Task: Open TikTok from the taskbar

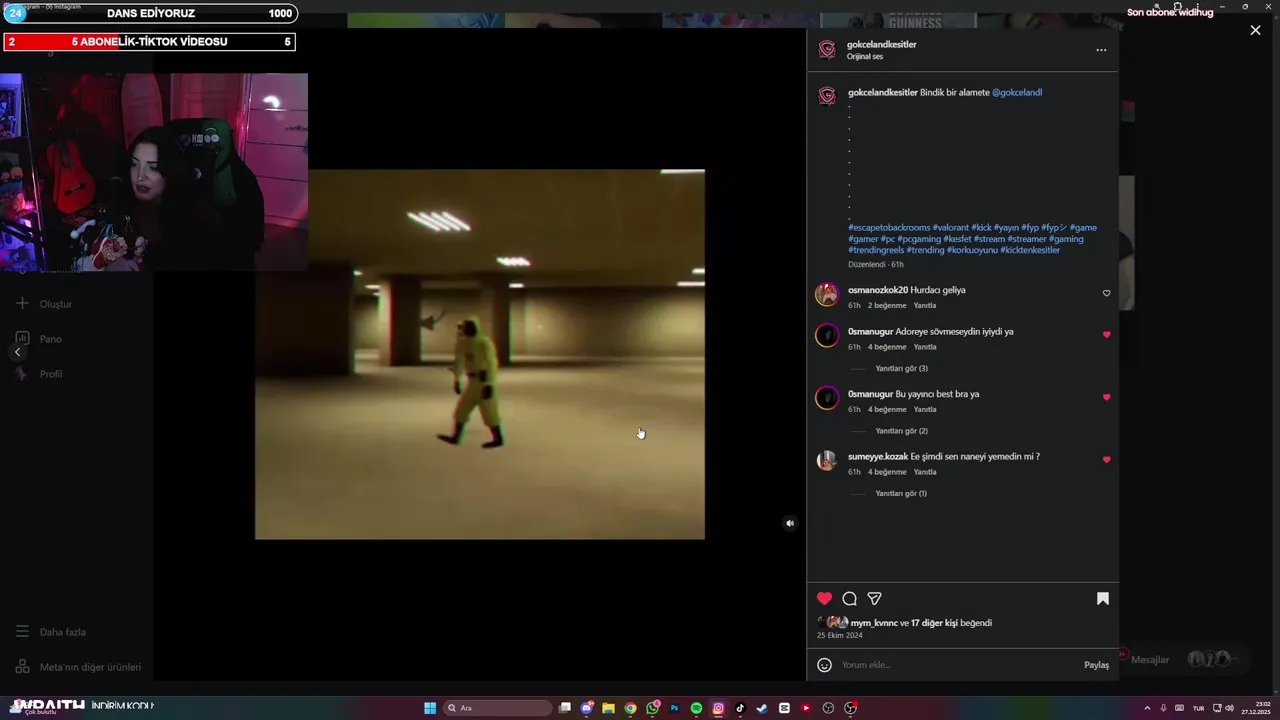Action: (x=740, y=708)
